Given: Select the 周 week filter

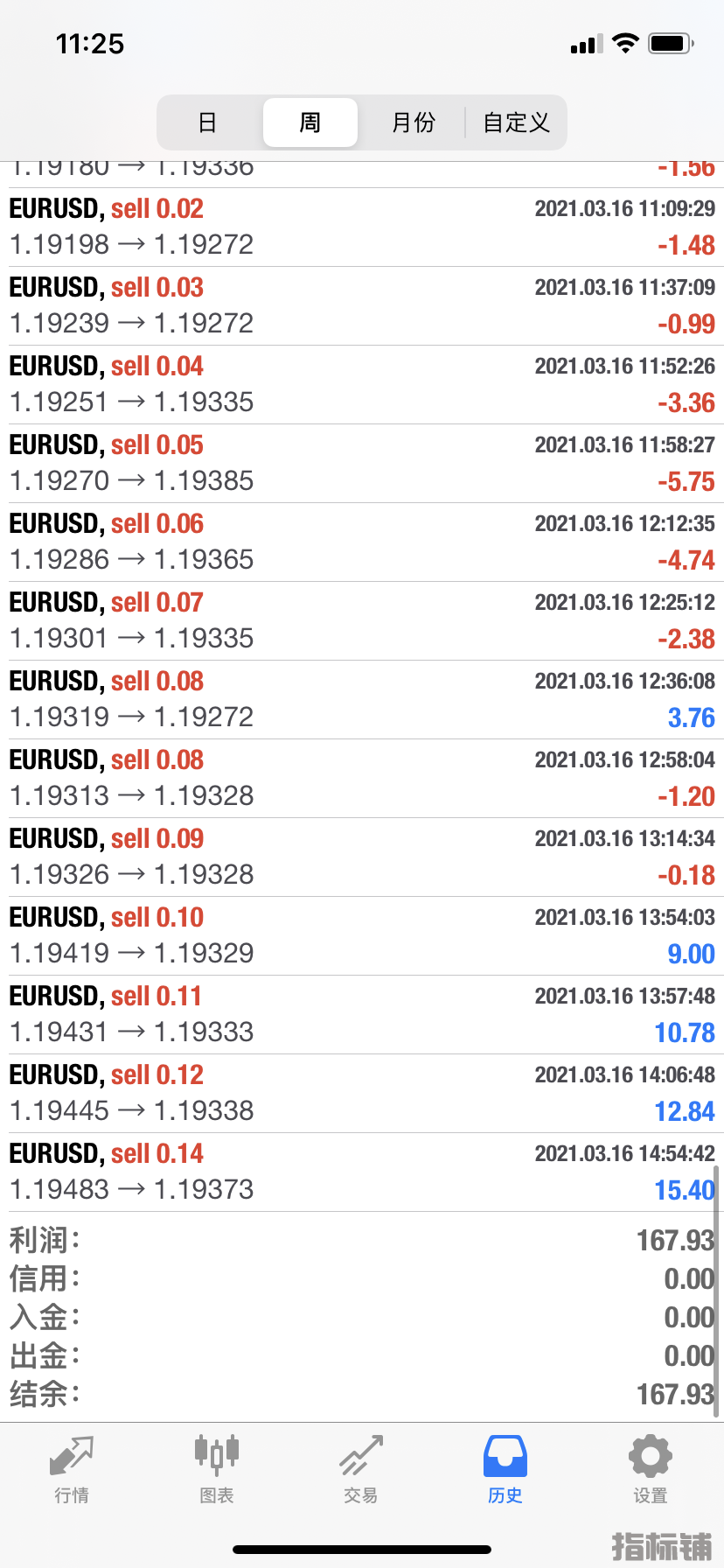Looking at the screenshot, I should click(x=310, y=122).
